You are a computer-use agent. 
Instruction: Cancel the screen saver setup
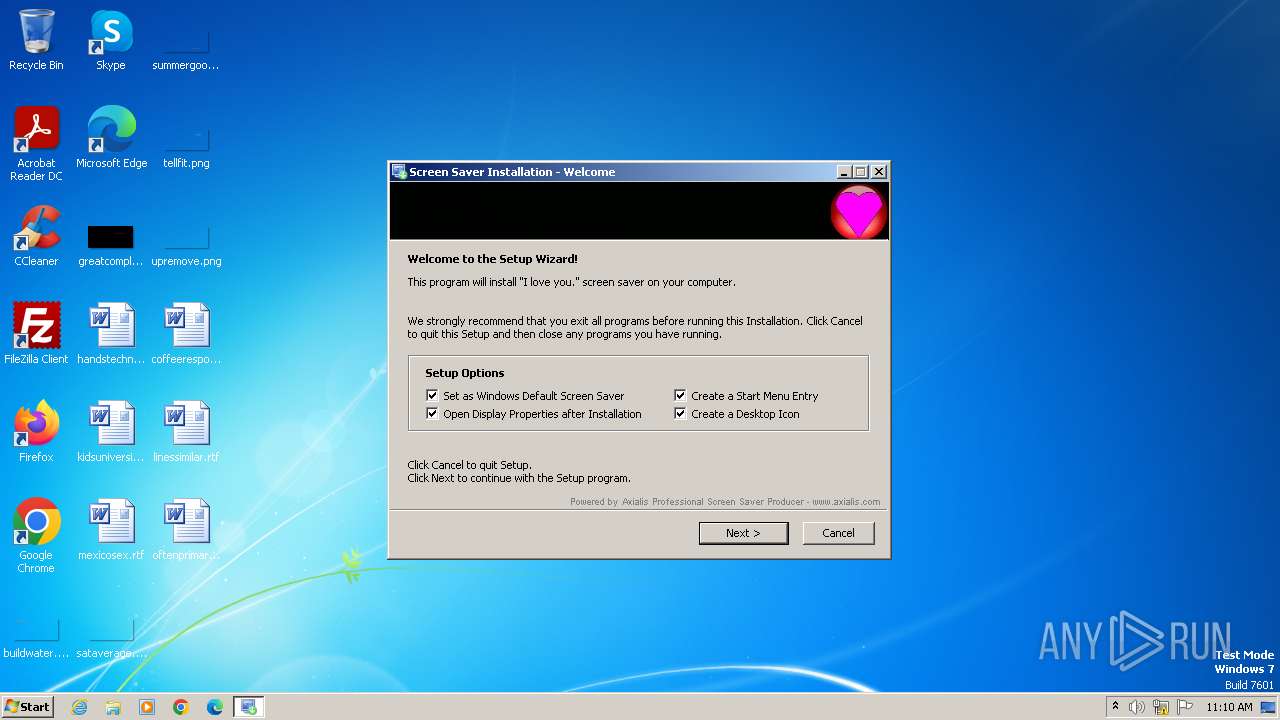(x=838, y=533)
